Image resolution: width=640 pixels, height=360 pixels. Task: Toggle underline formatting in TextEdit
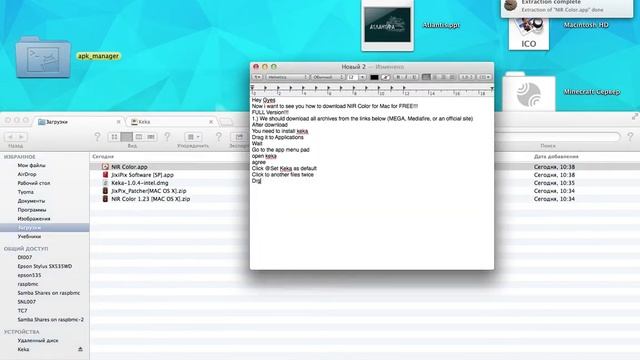pos(414,77)
